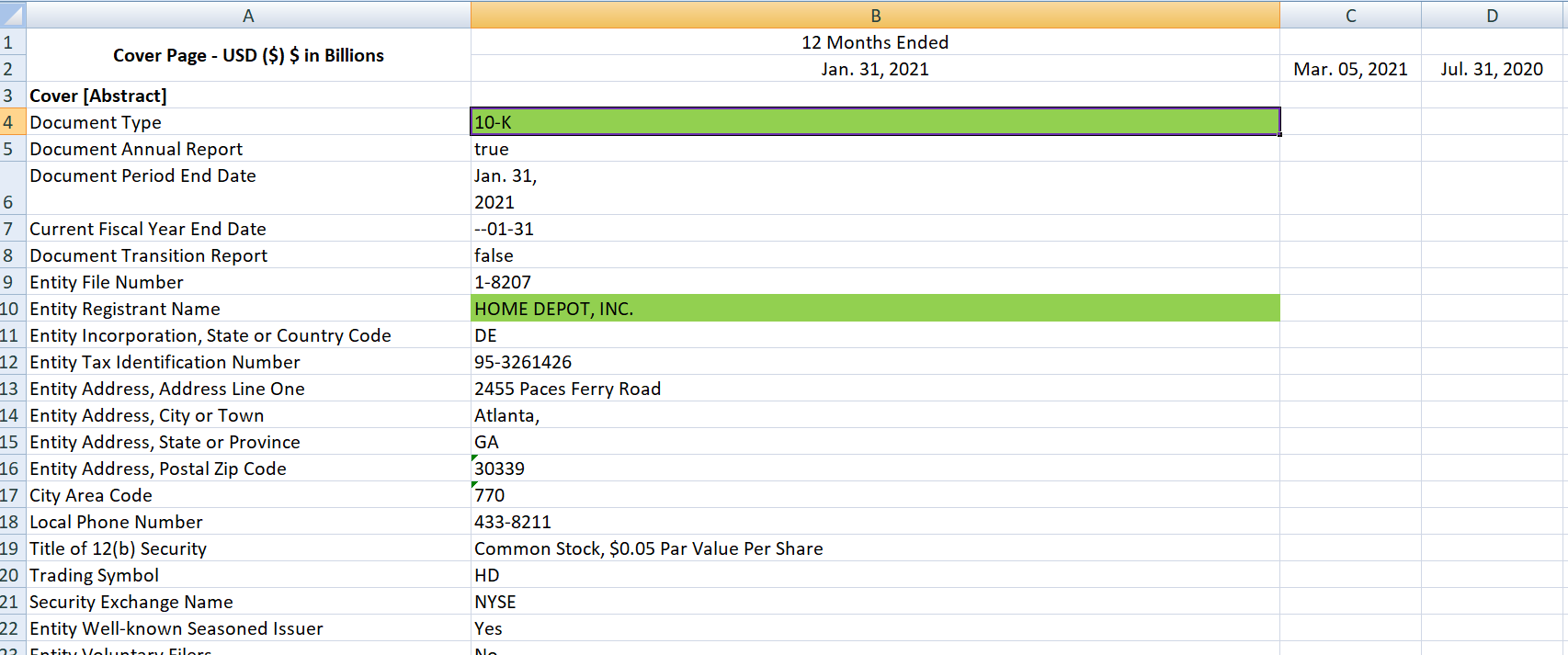Click the 'Local Phone Number' cell
The image size is (1568, 655).
248,522
